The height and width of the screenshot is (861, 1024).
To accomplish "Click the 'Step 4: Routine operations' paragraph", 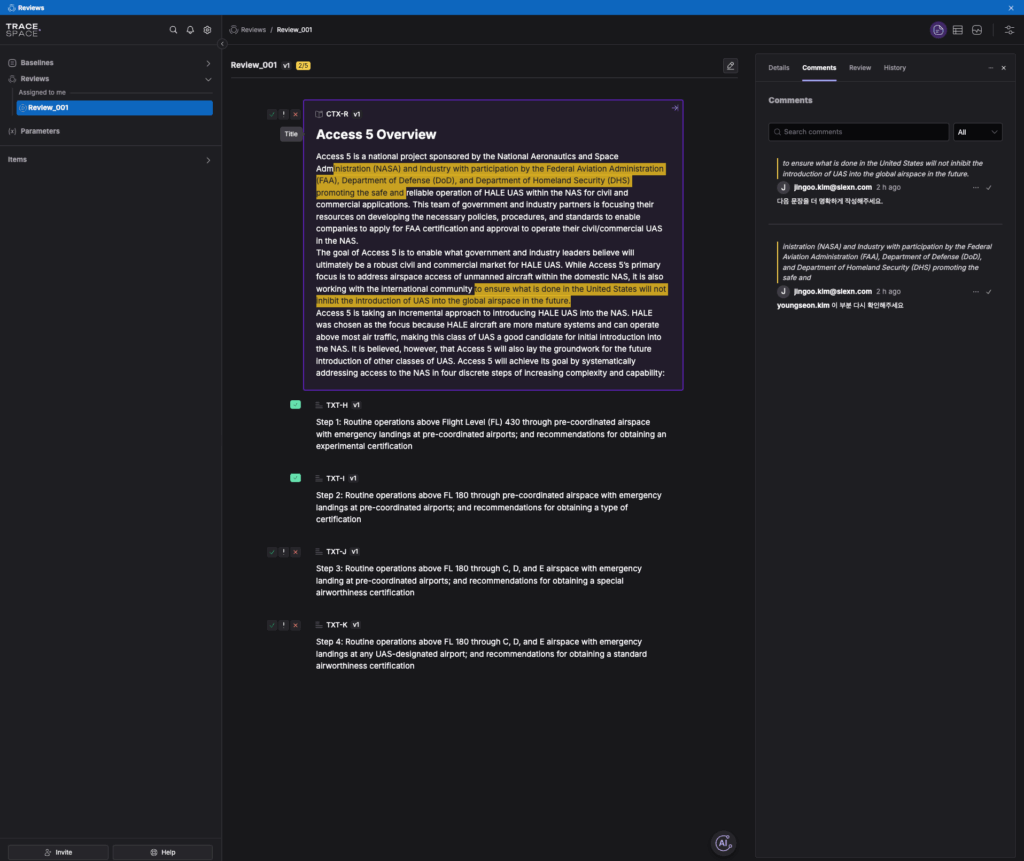I will 481,654.
